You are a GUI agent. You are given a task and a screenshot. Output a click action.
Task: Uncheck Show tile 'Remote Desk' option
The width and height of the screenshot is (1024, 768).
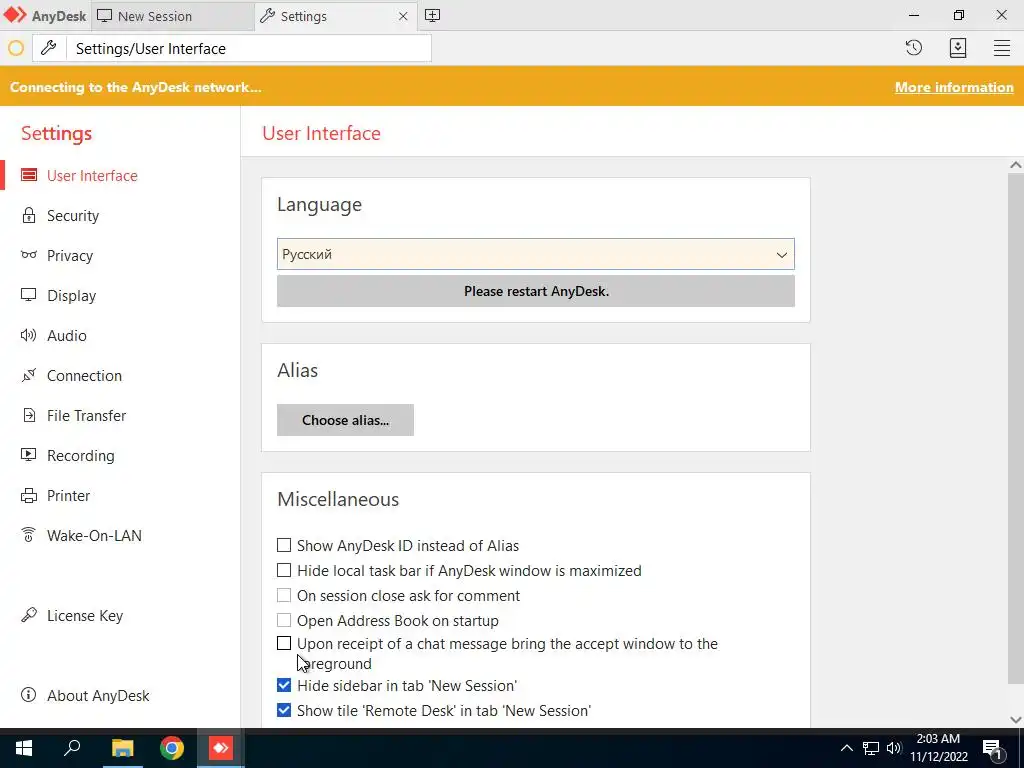[x=283, y=710]
